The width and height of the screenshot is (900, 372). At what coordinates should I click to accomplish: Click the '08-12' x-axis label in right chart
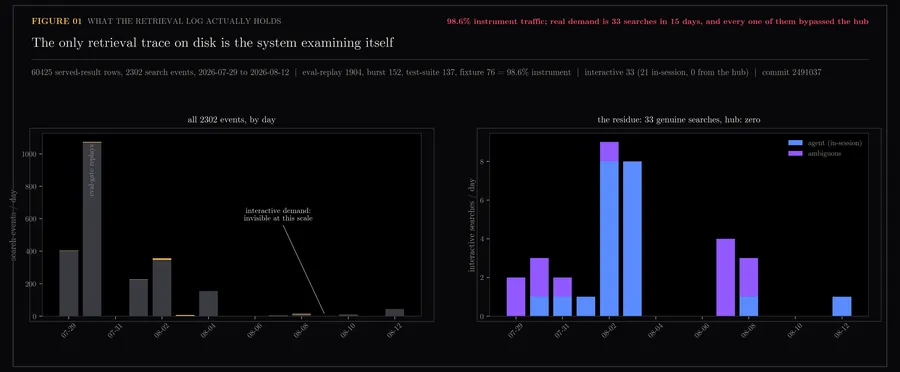tap(841, 331)
